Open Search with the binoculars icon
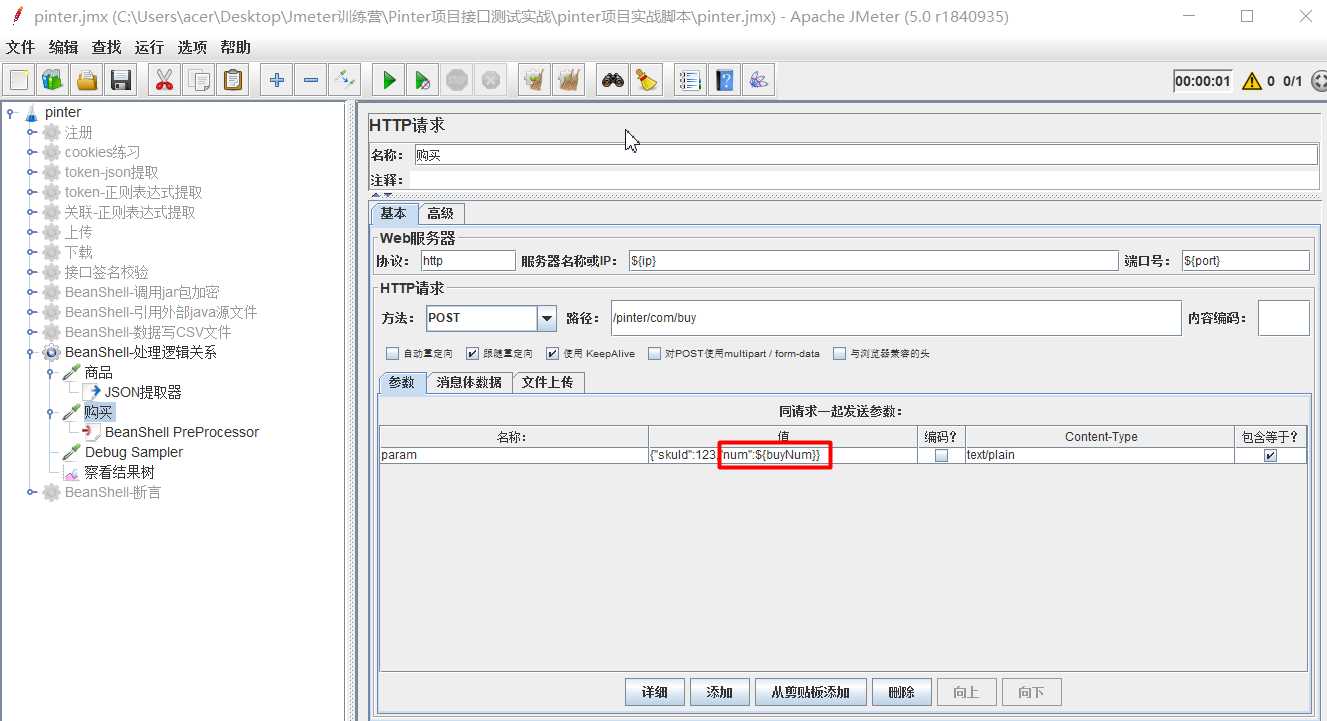1327x721 pixels. click(613, 80)
